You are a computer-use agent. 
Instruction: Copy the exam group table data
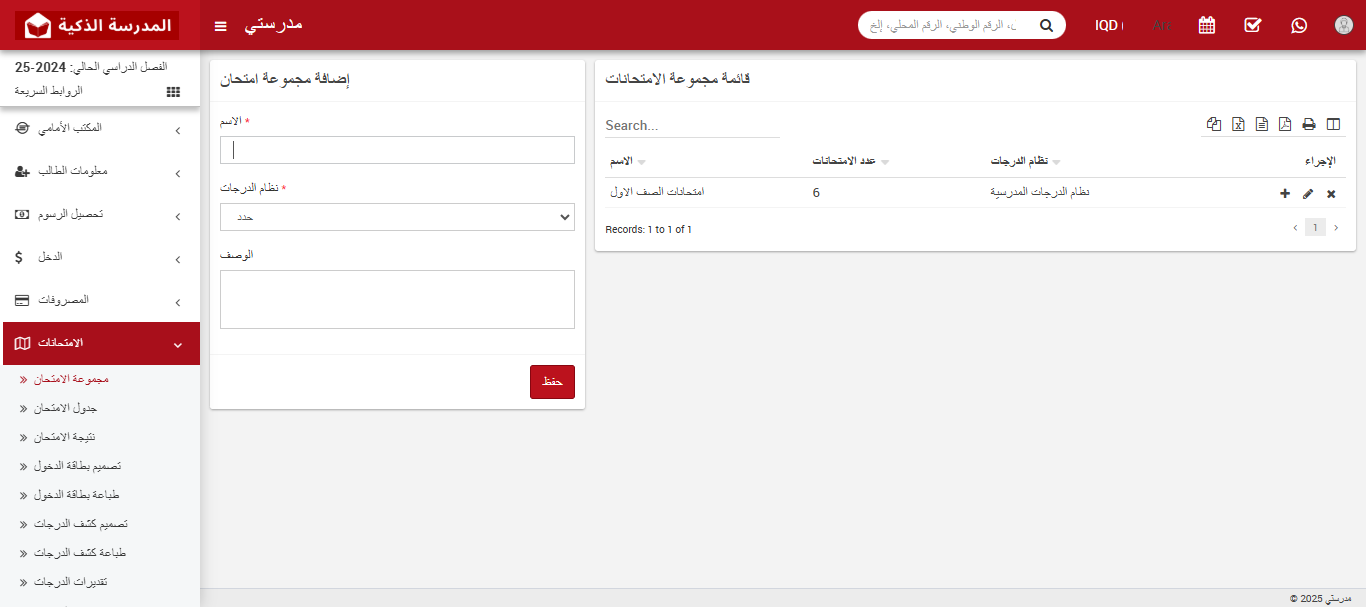(x=1214, y=125)
